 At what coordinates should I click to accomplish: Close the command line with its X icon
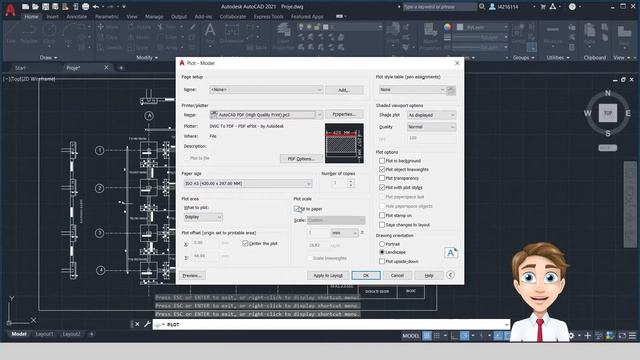137,324
